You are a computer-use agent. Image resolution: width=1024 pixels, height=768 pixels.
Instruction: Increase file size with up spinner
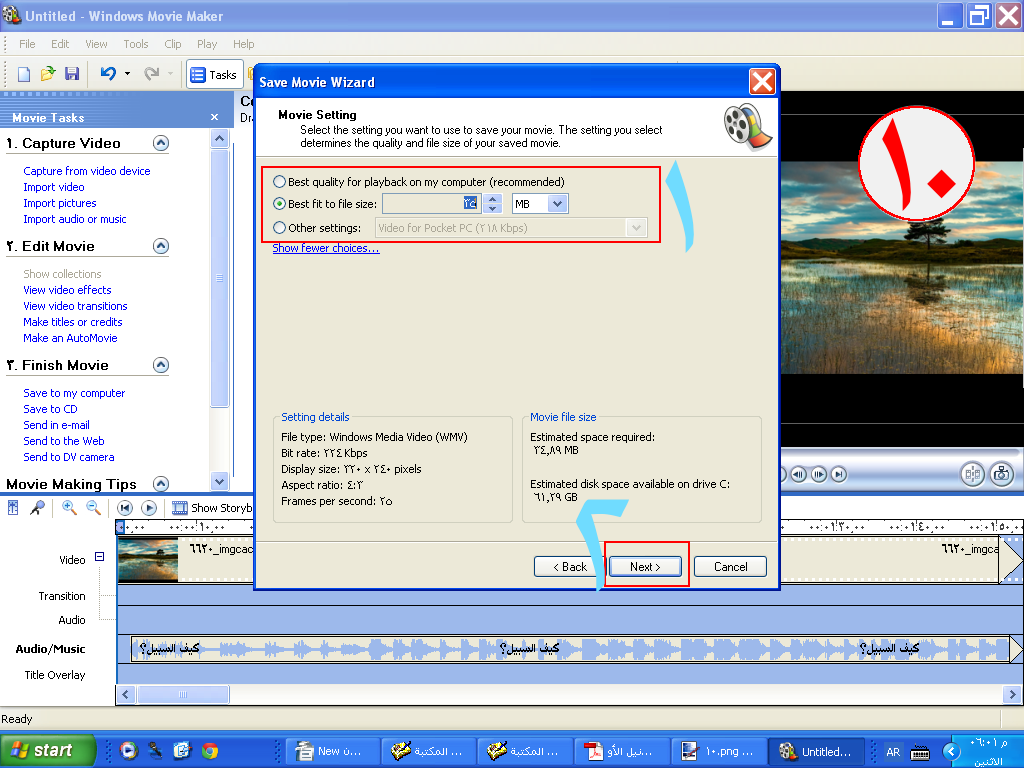tap(494, 199)
